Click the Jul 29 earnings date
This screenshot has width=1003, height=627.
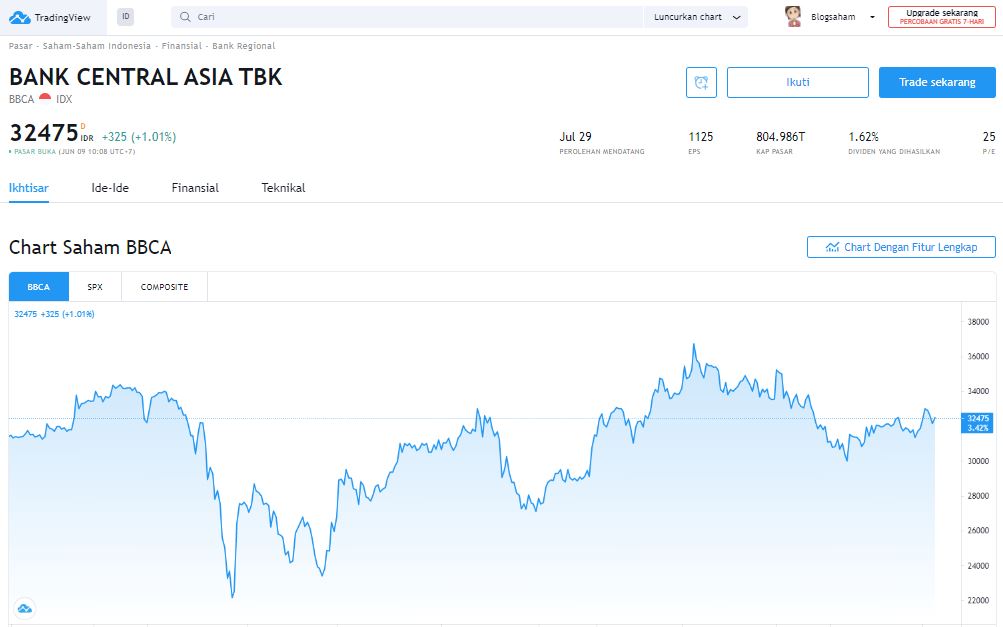576,137
